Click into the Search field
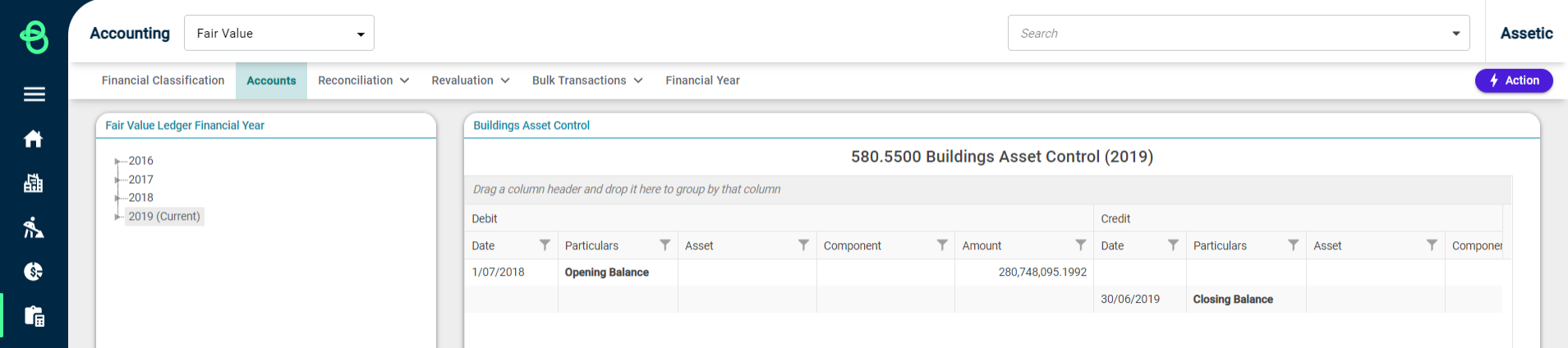 coord(1229,33)
